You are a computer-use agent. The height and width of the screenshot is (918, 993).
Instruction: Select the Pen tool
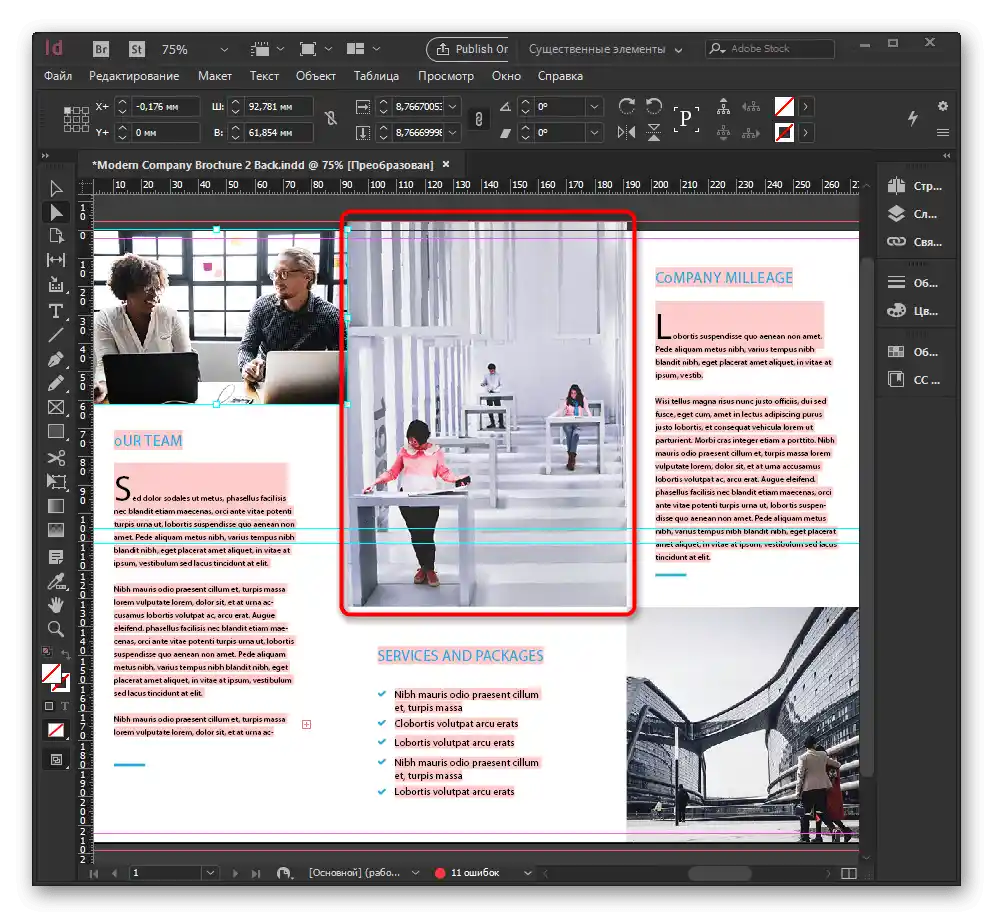(x=56, y=359)
